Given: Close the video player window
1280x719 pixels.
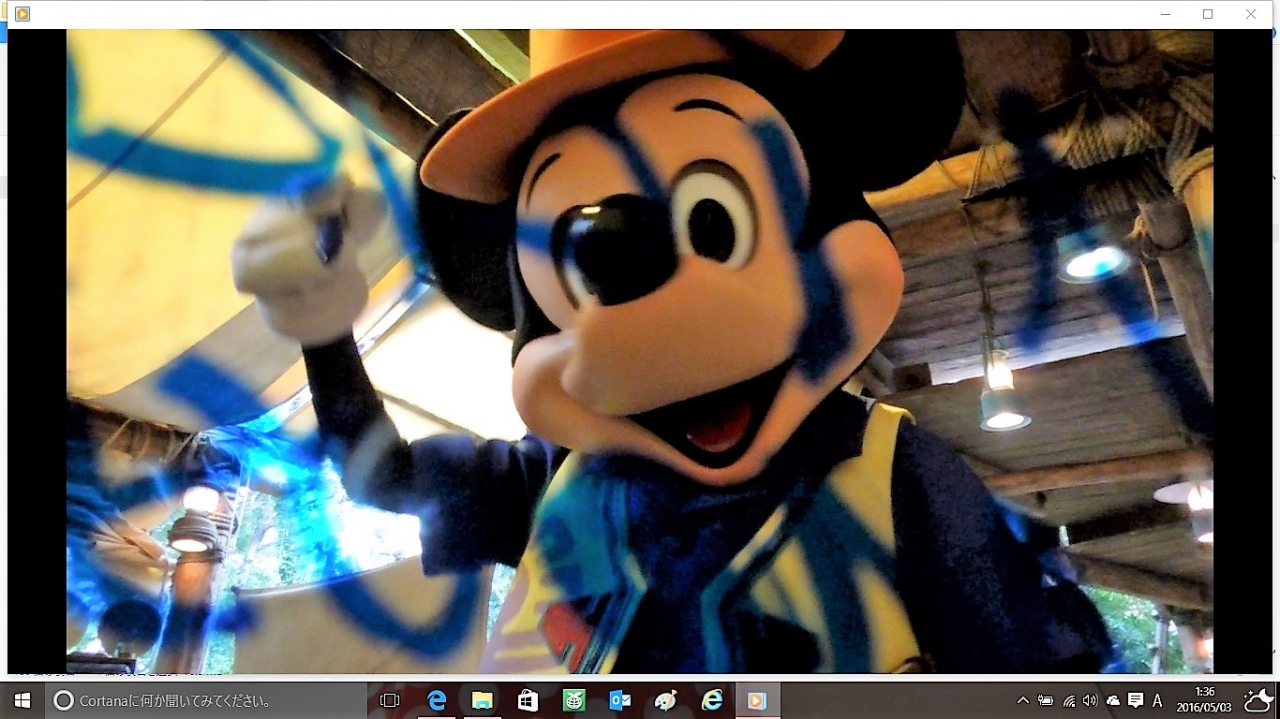Looking at the screenshot, I should click(x=1251, y=14).
